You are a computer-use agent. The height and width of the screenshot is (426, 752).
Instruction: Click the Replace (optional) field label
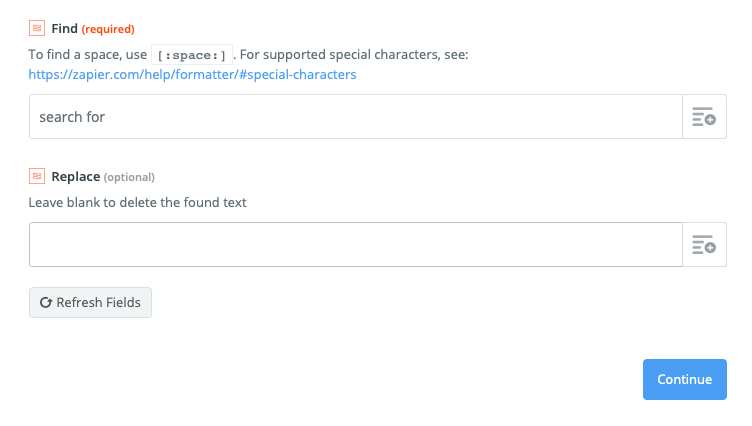click(103, 177)
